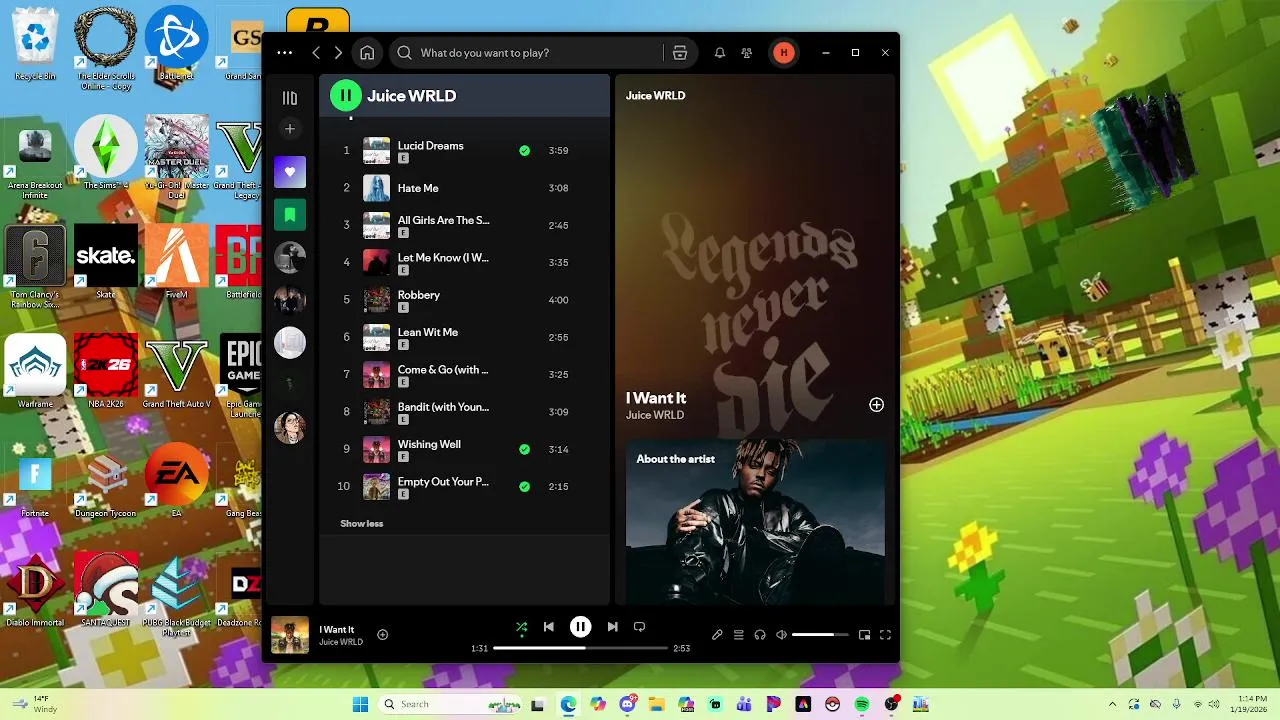
Task: Toggle saved checkmark on Lucid Dreams
Action: 524,151
